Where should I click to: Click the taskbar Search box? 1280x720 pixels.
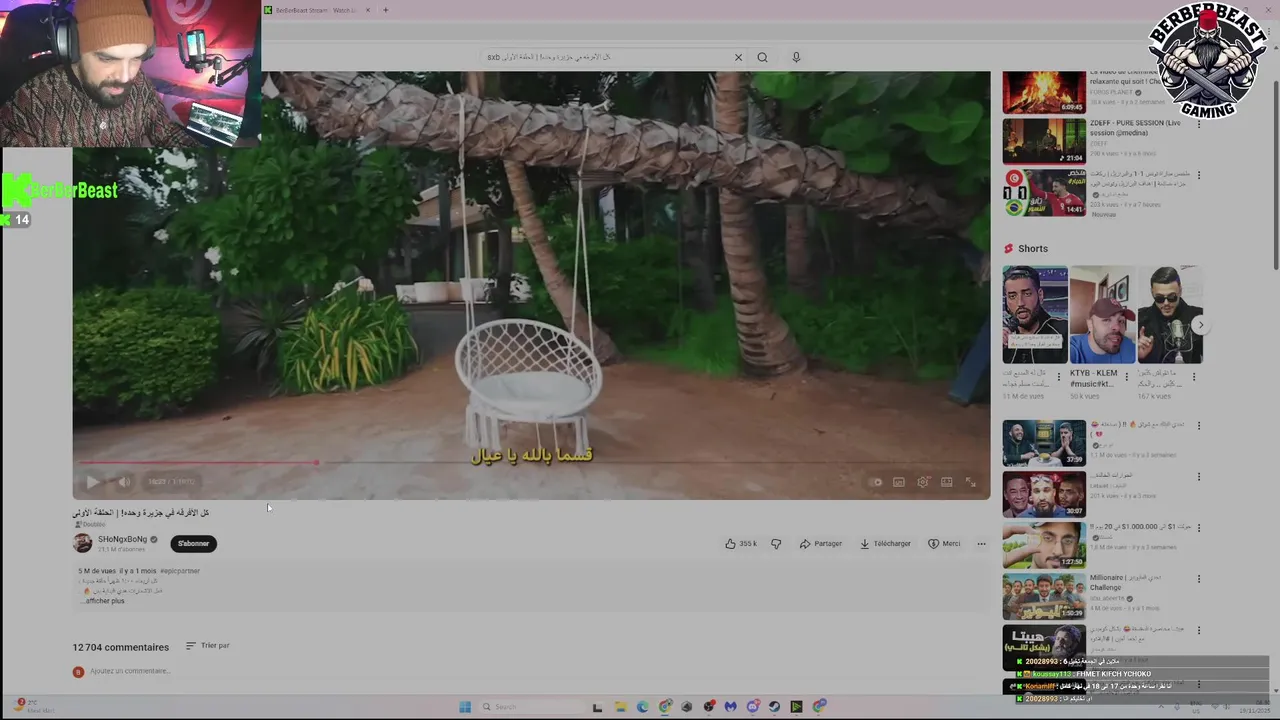pos(532,707)
